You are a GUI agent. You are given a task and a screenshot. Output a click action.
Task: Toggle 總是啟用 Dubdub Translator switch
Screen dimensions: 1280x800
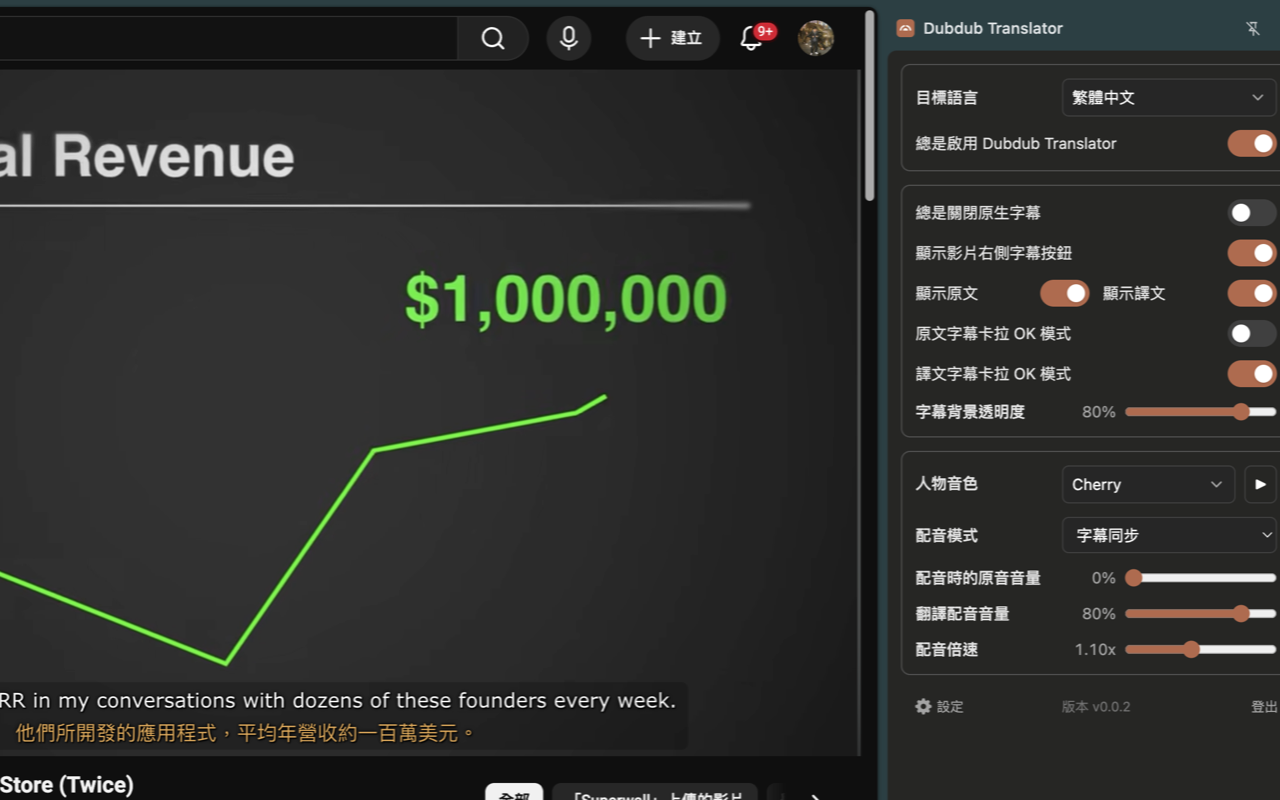(x=1252, y=143)
